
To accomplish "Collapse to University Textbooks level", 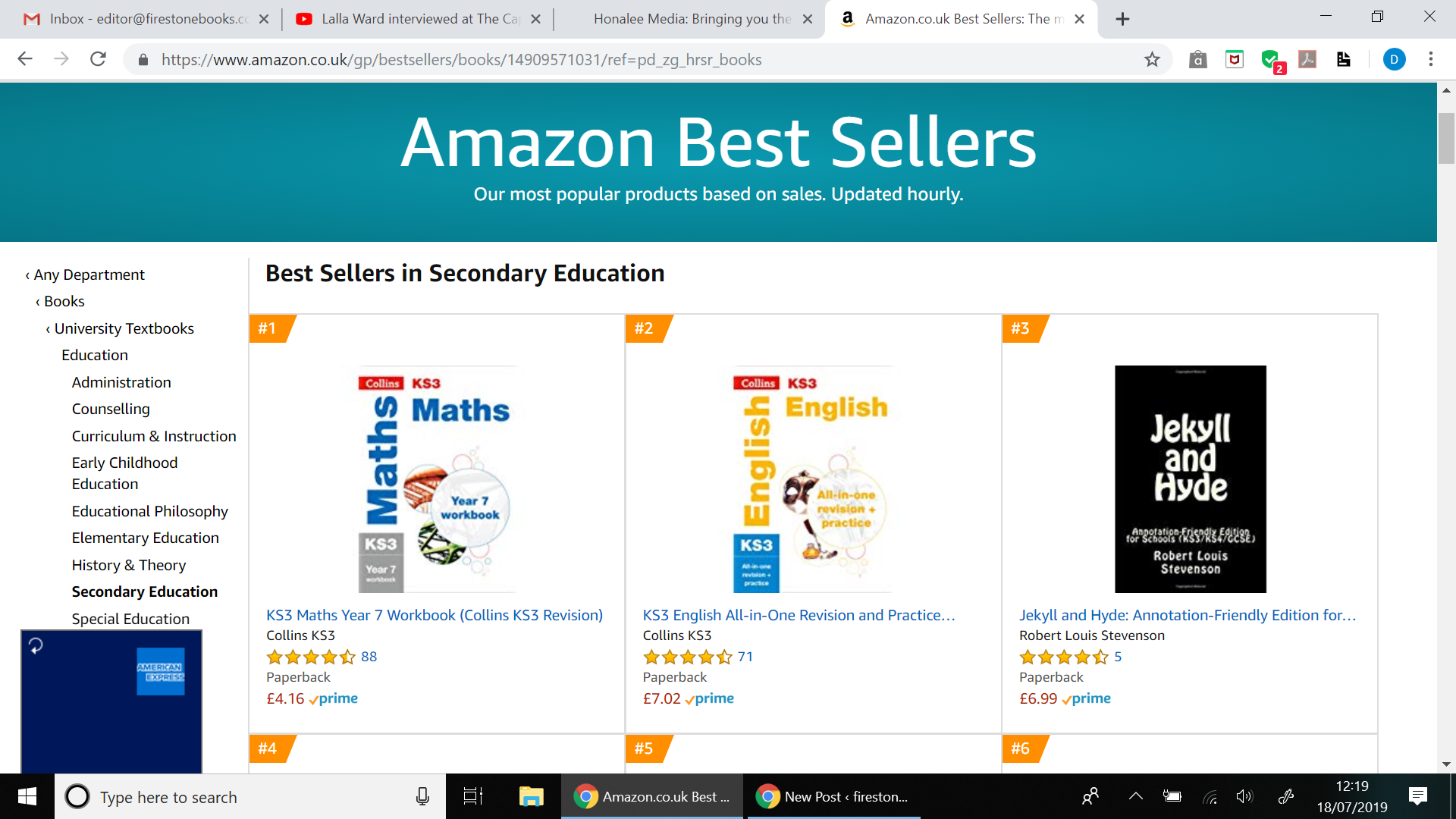I will click(x=124, y=328).
